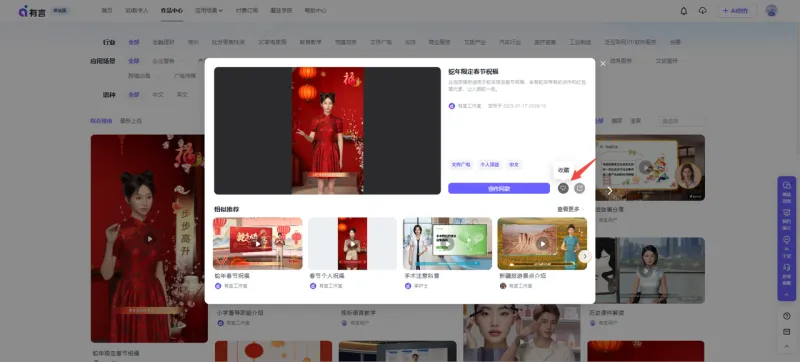Play the 春节个人祝福 recommended video thumbnail

(x=352, y=244)
